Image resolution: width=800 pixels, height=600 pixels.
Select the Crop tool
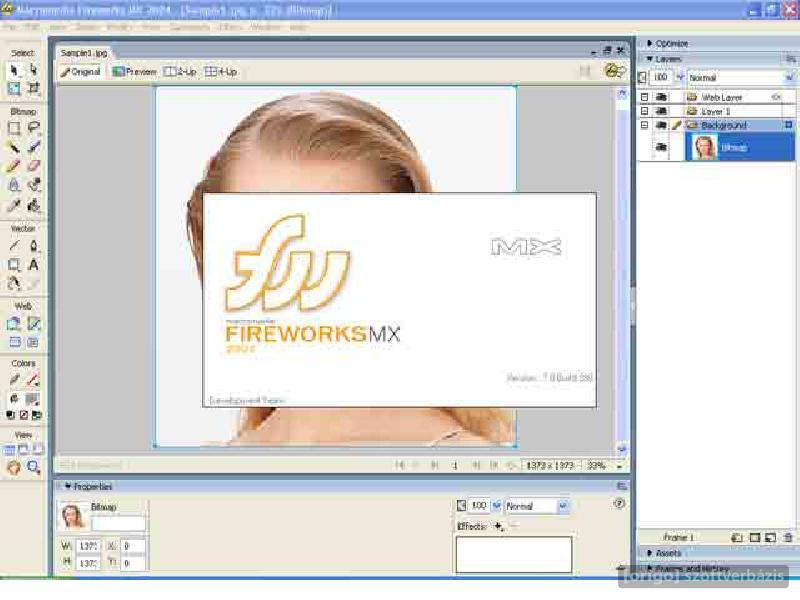pyautogui.click(x=33, y=88)
